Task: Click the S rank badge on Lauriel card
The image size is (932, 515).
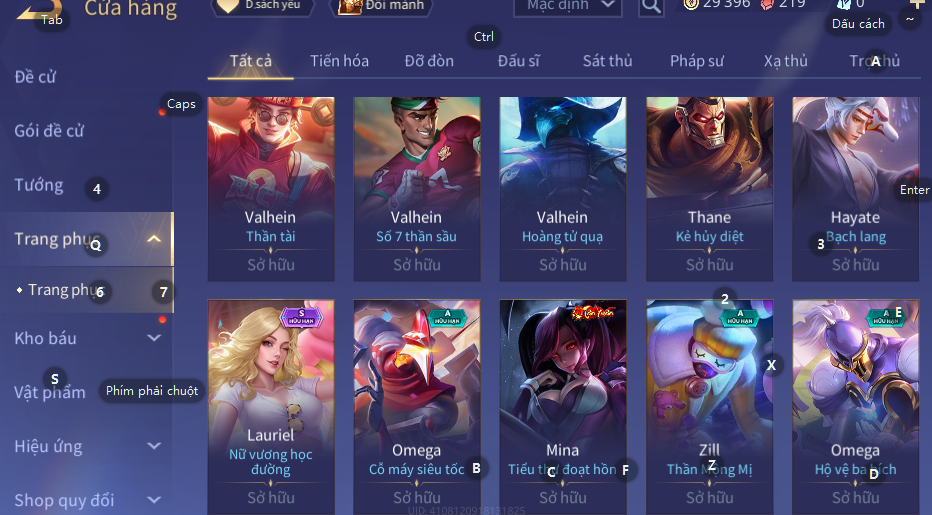Action: [301, 316]
